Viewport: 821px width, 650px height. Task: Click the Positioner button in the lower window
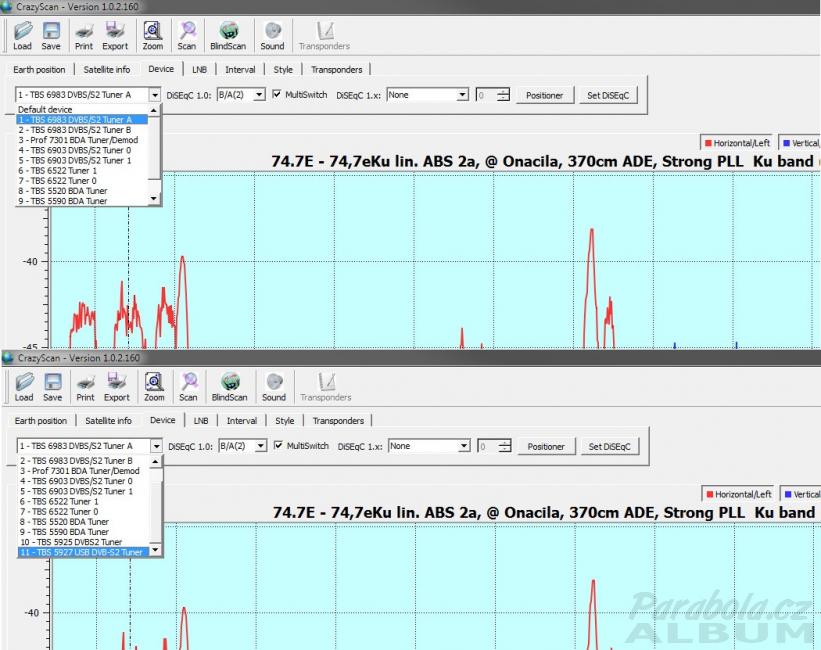tap(546, 447)
